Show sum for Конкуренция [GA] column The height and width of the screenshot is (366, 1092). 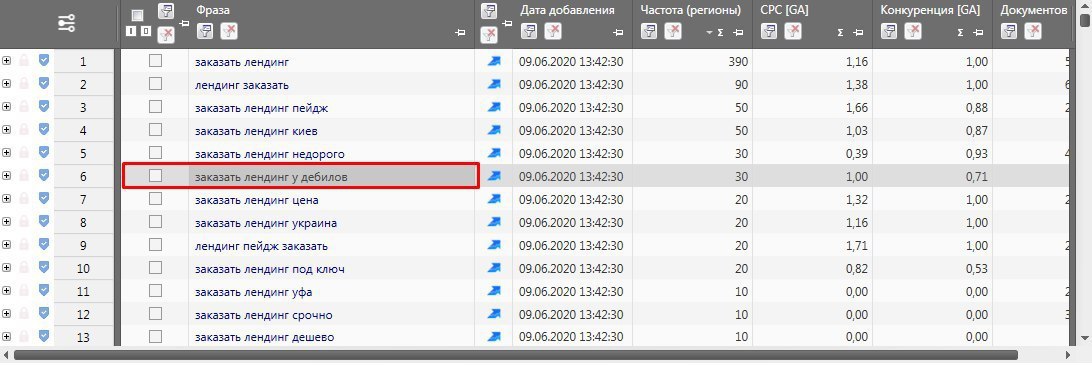pyautogui.click(x=960, y=32)
